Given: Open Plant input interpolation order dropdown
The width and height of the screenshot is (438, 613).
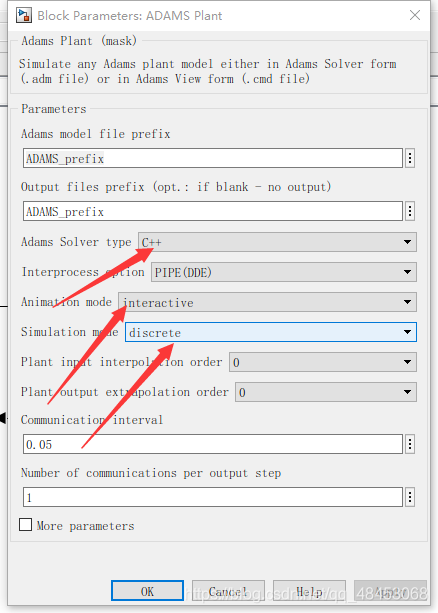Looking at the screenshot, I should click(x=323, y=362).
